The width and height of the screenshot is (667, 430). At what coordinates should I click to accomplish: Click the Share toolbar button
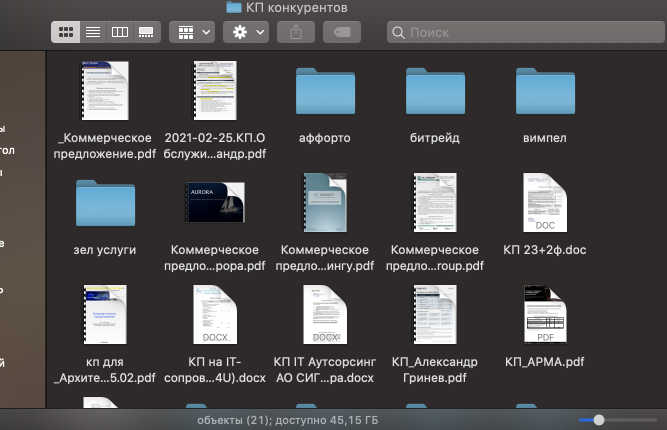[296, 32]
